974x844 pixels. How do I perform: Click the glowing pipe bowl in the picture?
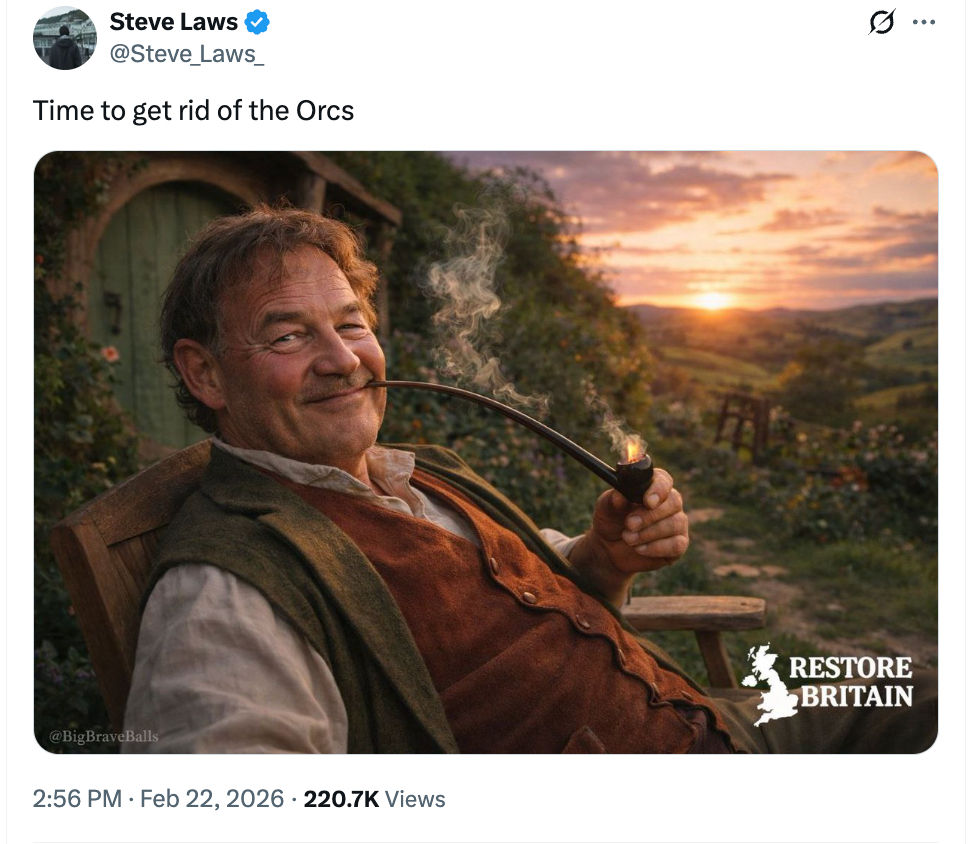(633, 468)
